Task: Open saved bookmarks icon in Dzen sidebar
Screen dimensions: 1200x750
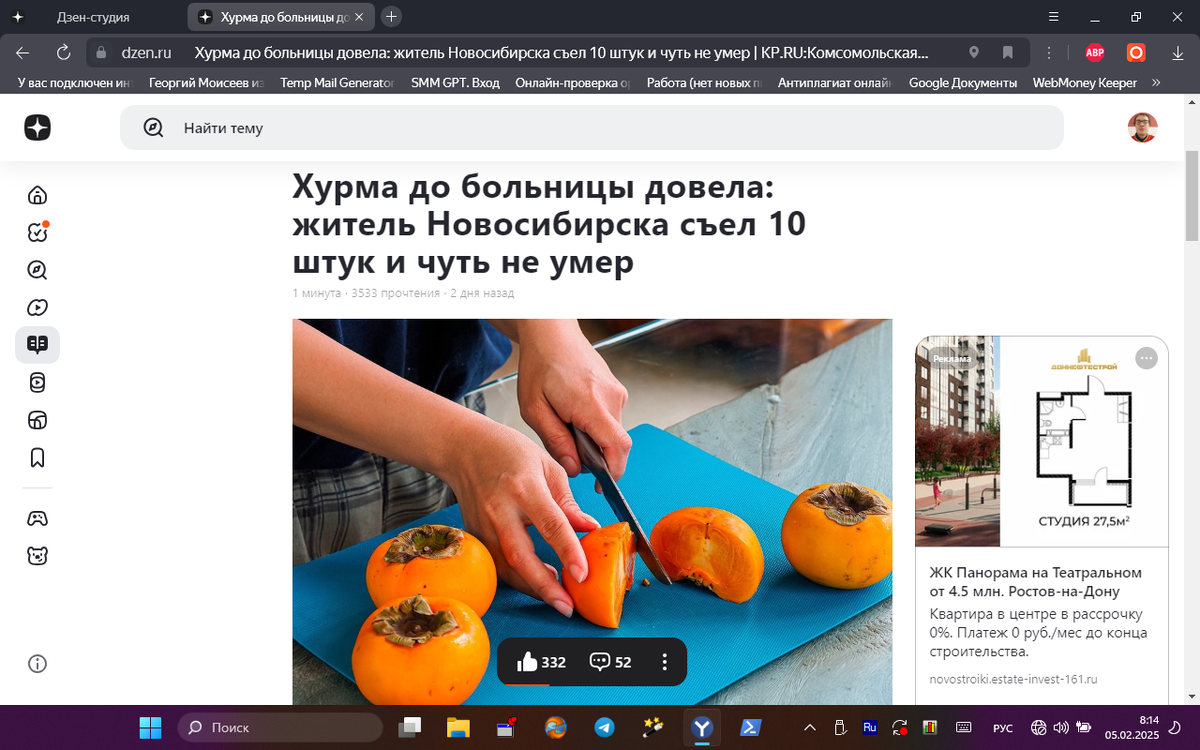Action: coord(37,457)
